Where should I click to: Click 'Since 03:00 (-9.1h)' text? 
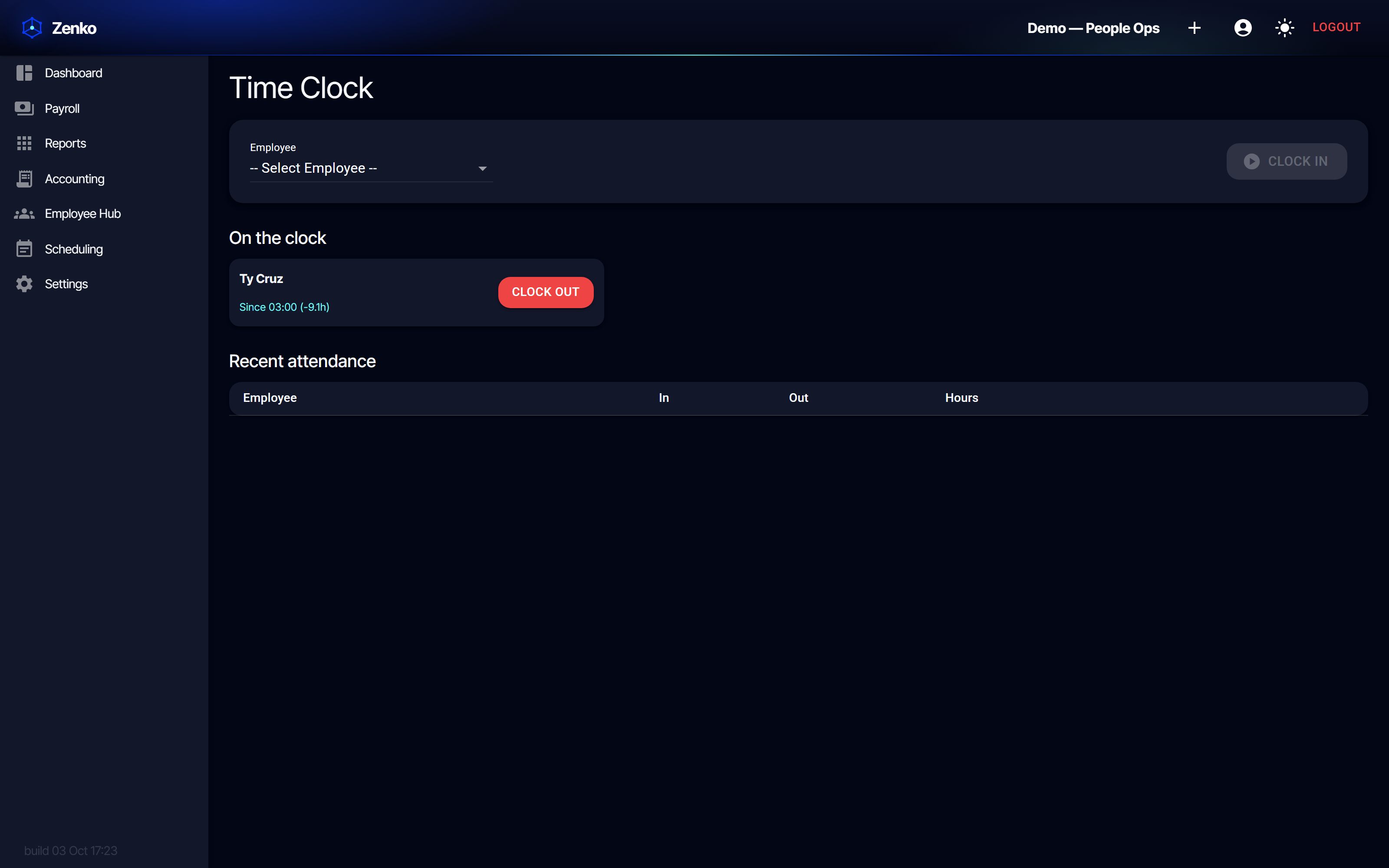coord(284,307)
